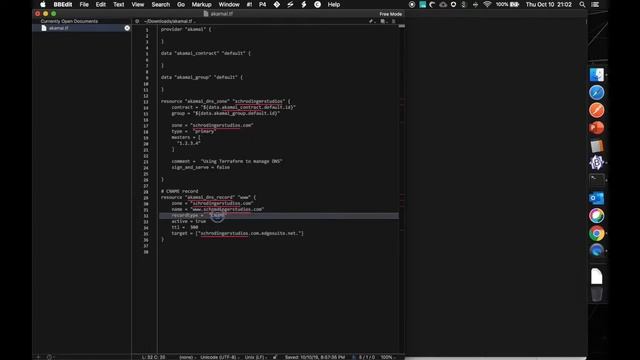The height and width of the screenshot is (360, 640).
Task: Open the Clippings menu icon beside Git
Action: pyautogui.click(x=290, y=4)
